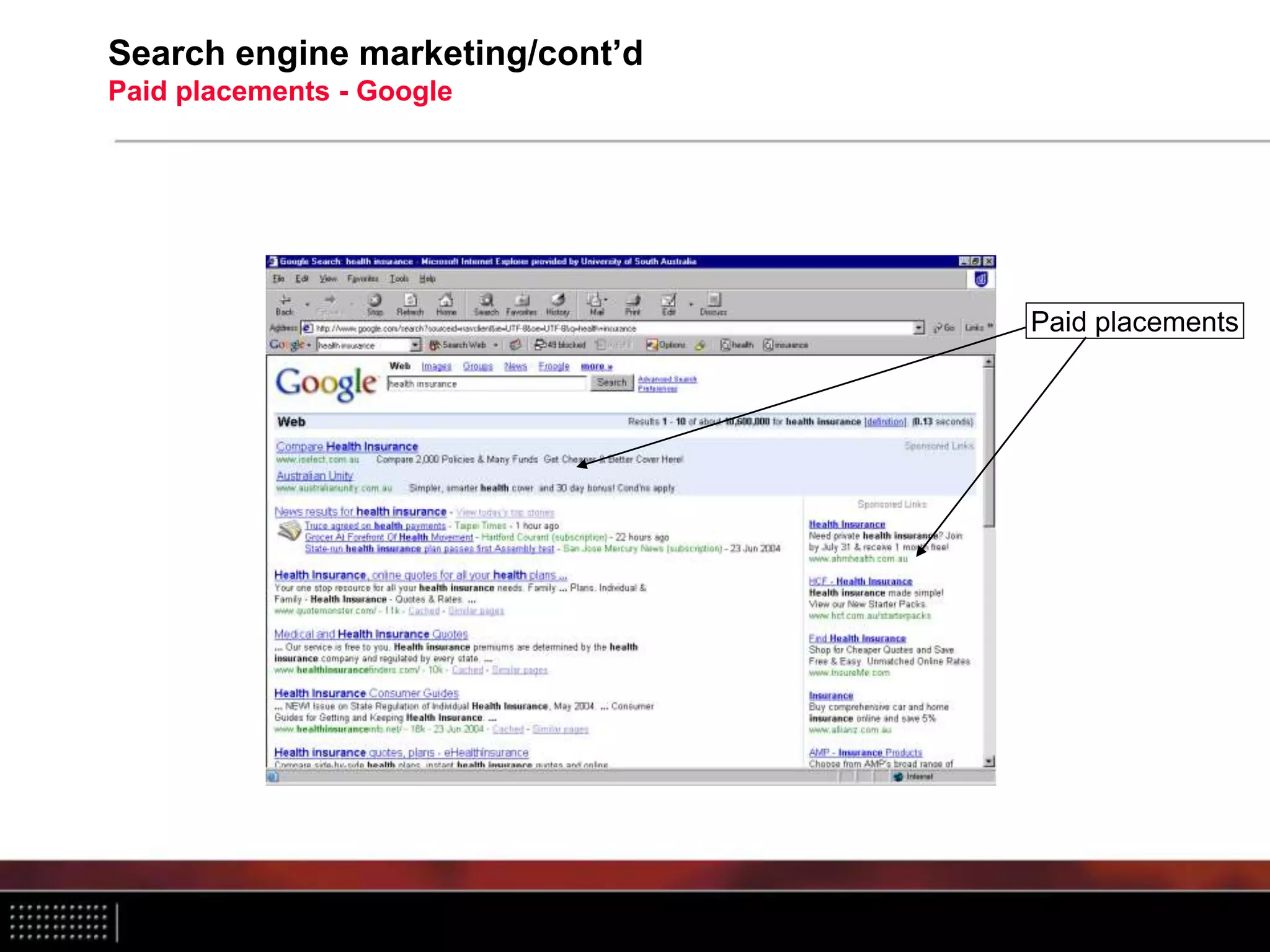Viewport: 1270px width, 952px height.
Task: Click the Go button beside address bar
Action: click(x=944, y=328)
